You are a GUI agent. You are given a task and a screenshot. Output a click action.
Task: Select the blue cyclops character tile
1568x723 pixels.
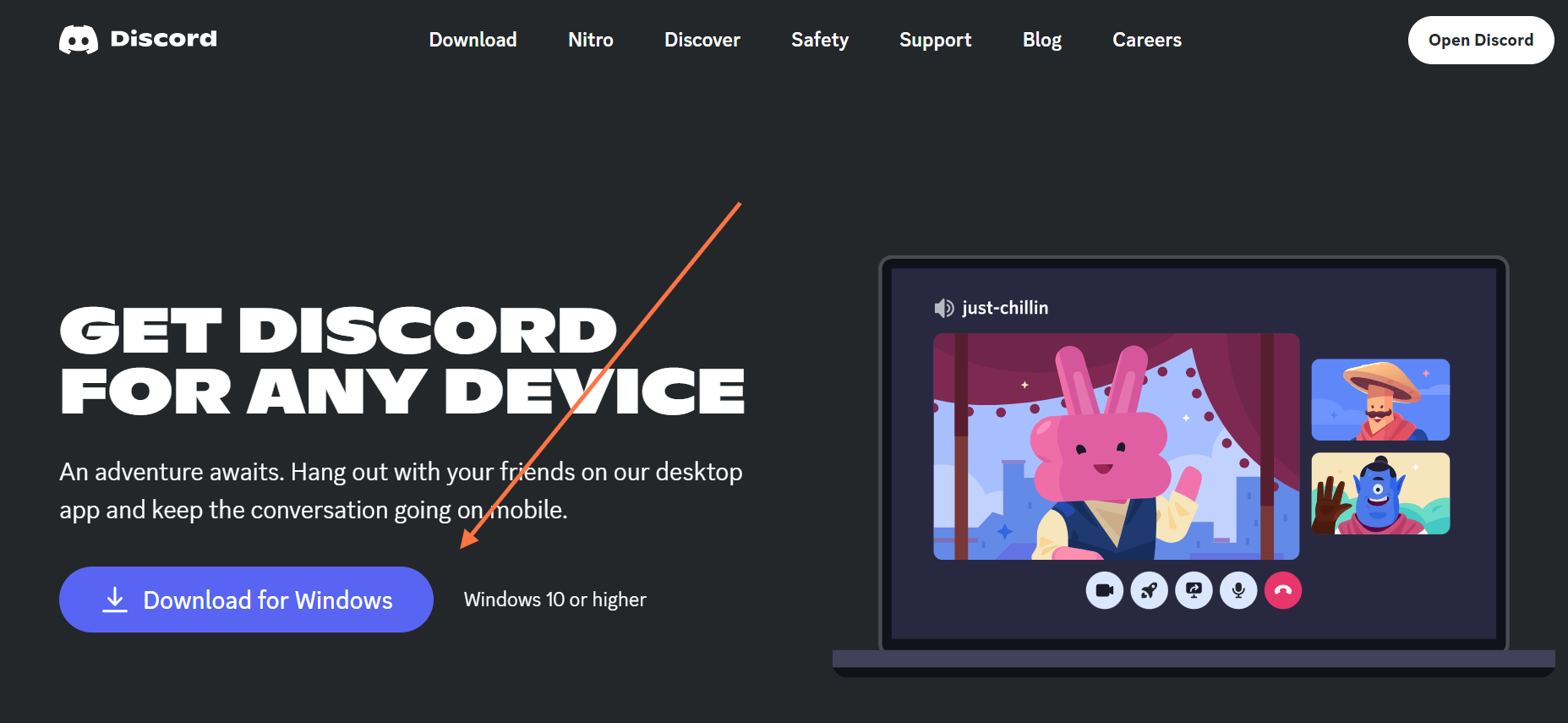pos(1380,494)
